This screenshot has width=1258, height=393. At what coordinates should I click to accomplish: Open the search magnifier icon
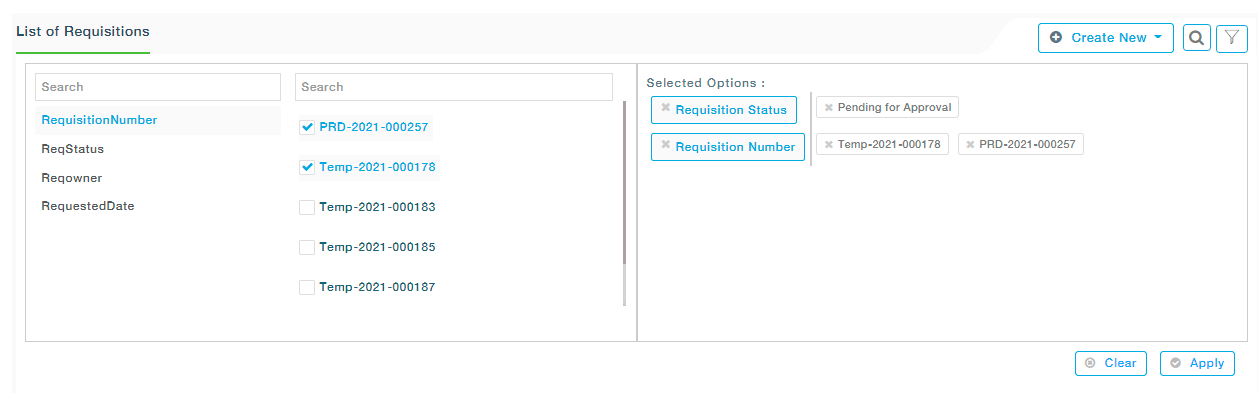pos(1196,38)
